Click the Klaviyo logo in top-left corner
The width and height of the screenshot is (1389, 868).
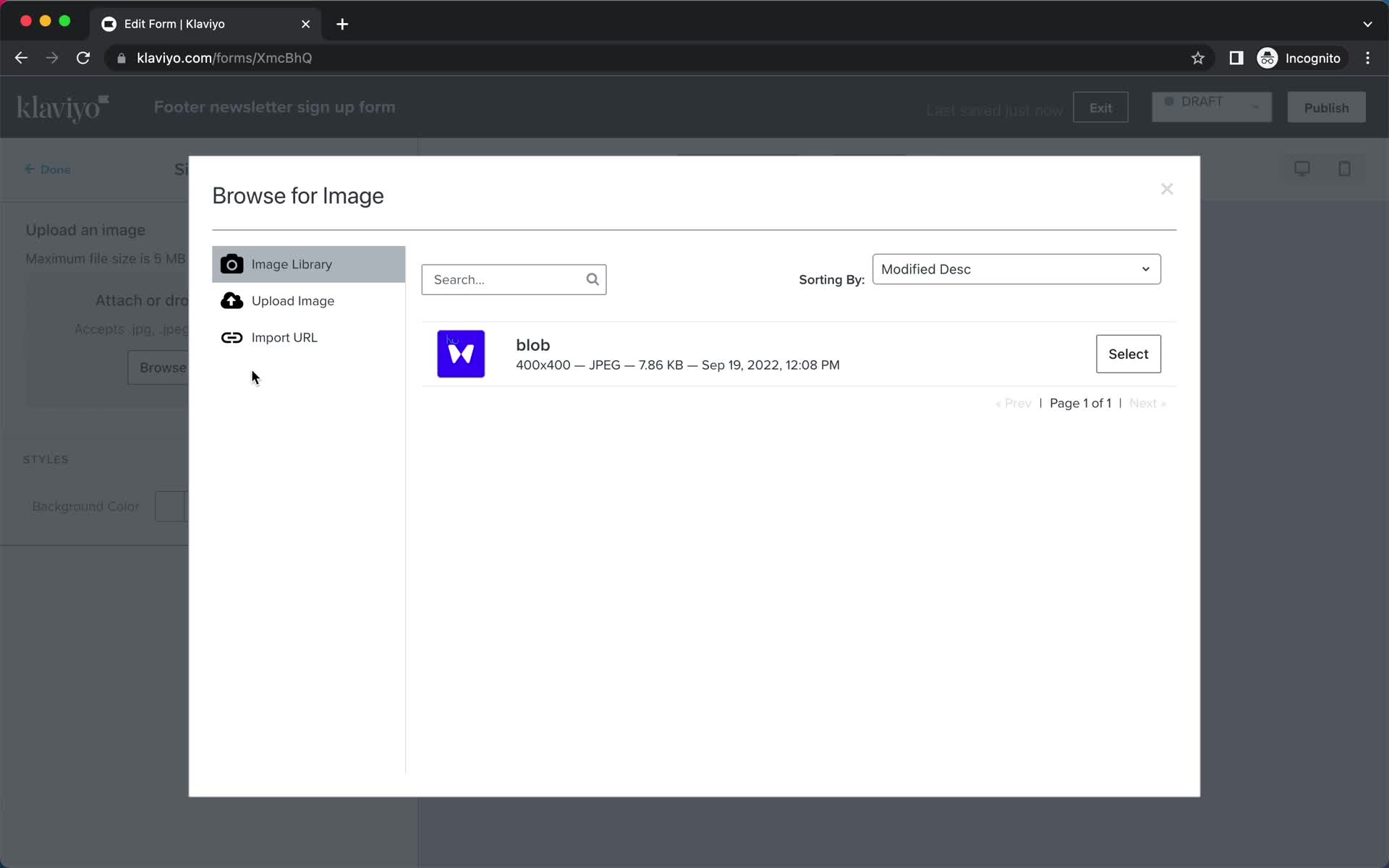63,107
